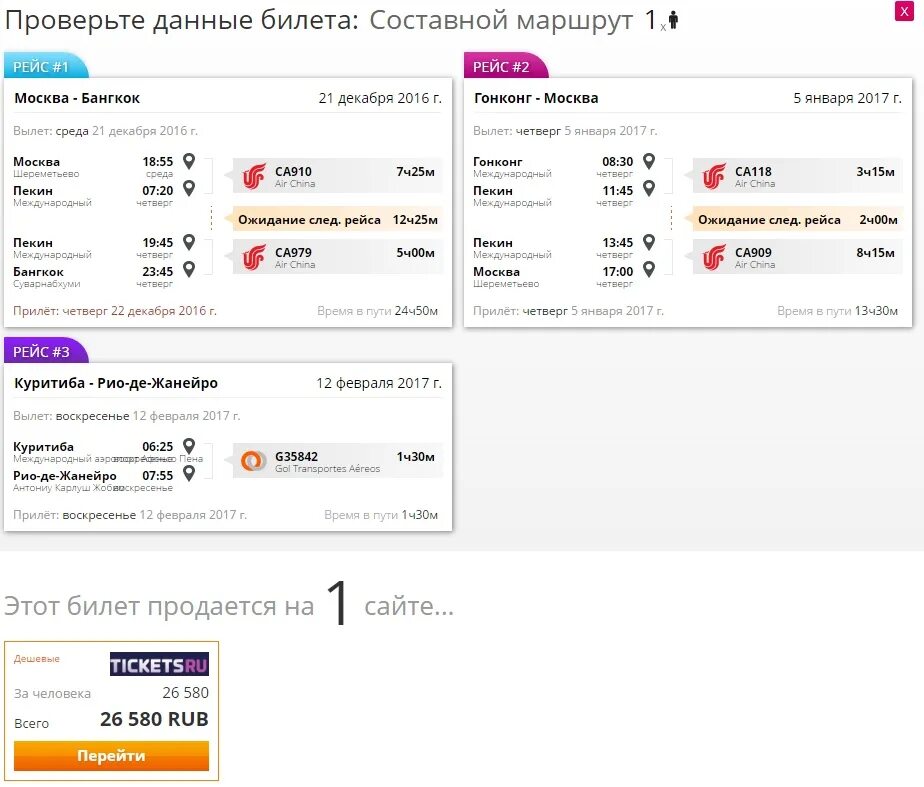Click the 12ч25м layover wait bar
This screenshot has width=924, height=787.
point(336,220)
